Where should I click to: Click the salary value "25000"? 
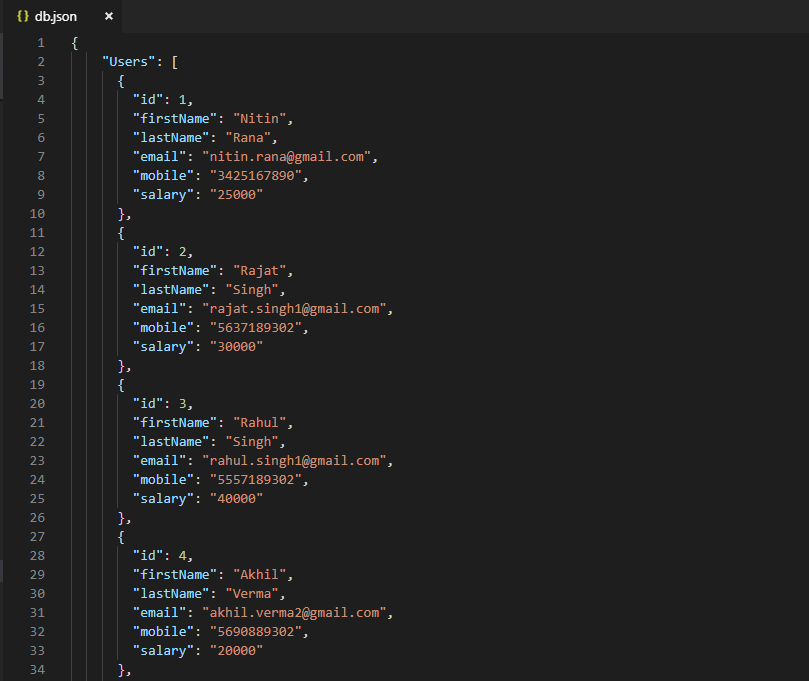tap(237, 194)
